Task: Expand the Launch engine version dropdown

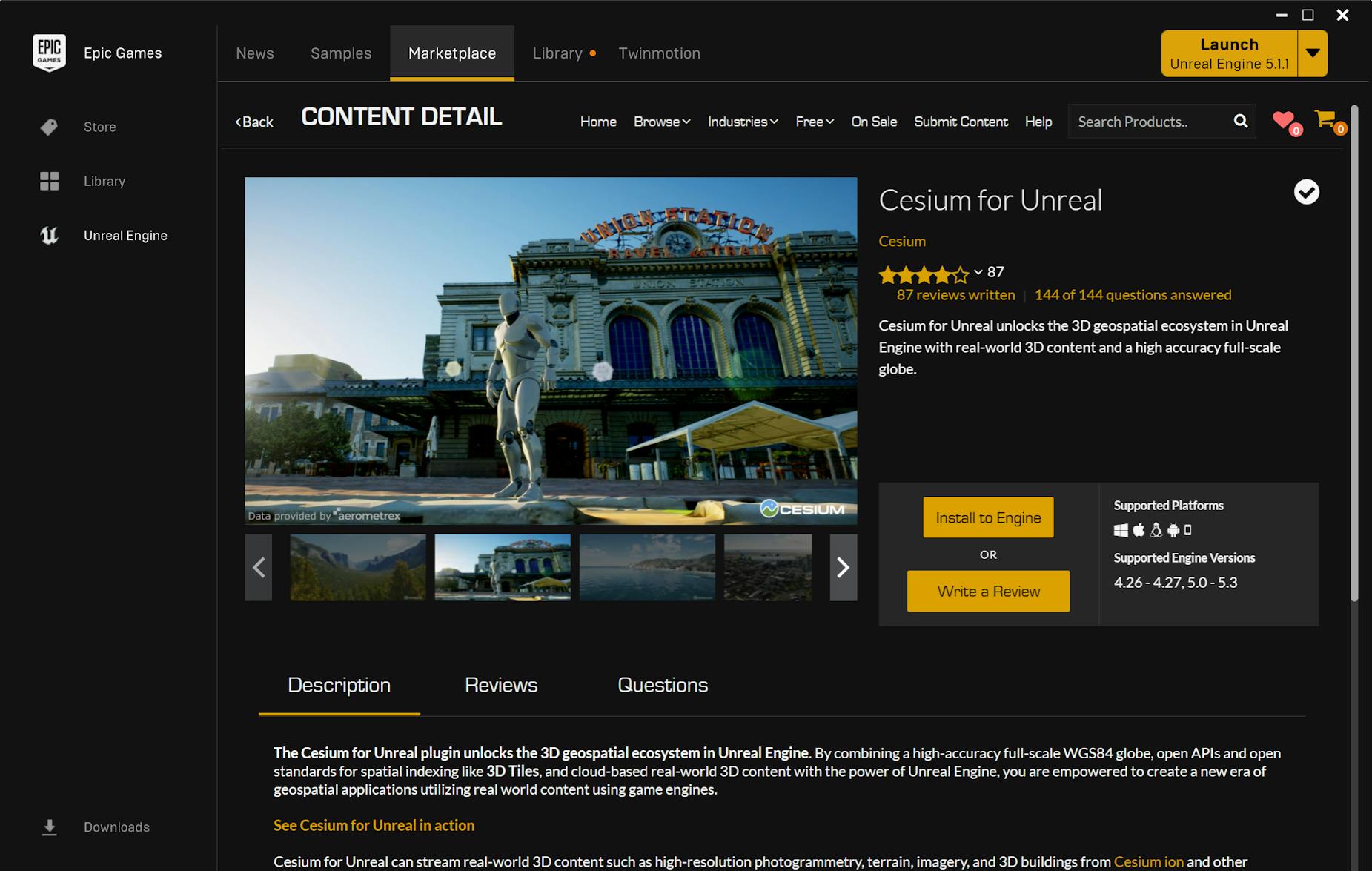Action: click(1313, 53)
